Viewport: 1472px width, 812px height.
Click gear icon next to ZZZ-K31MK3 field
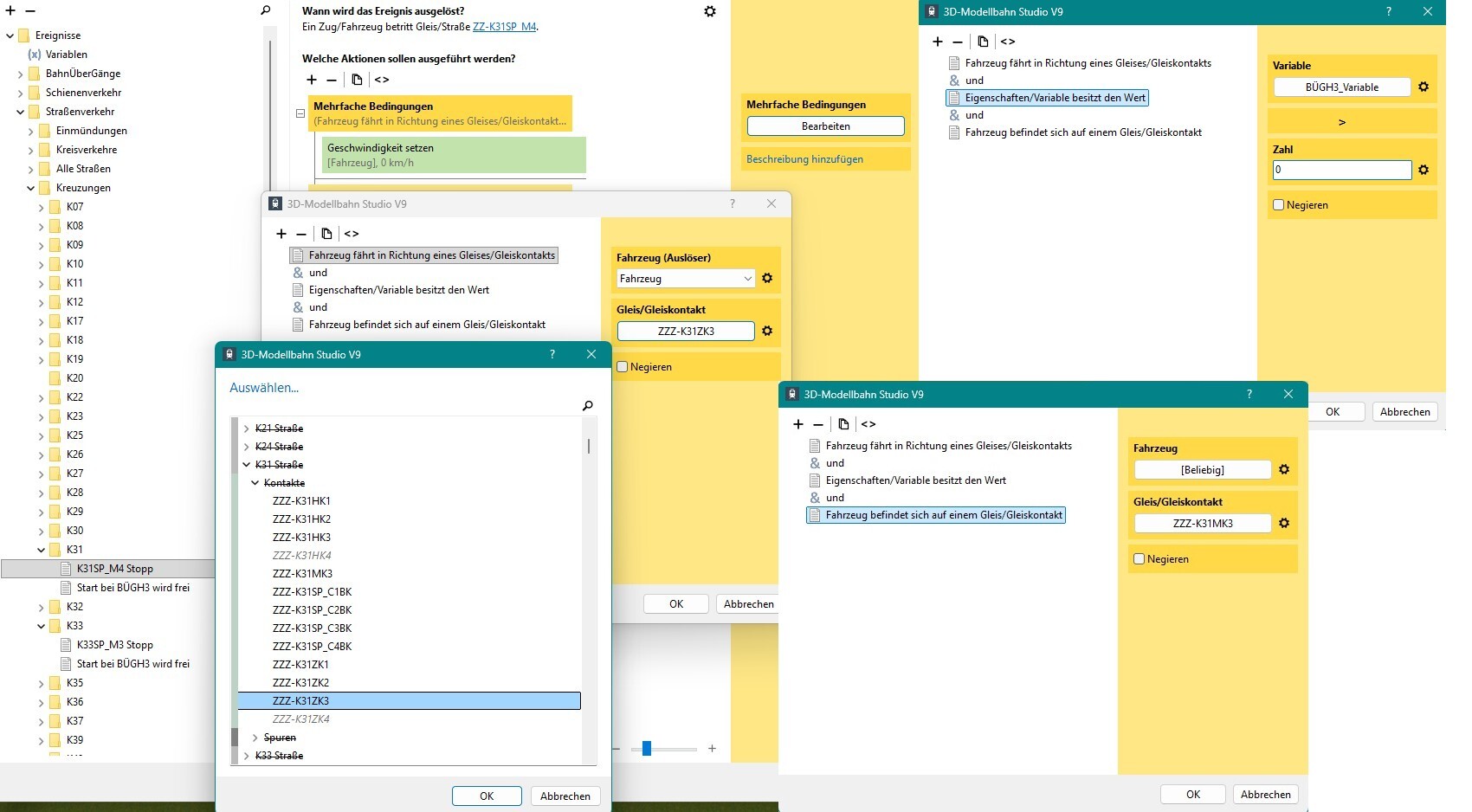(x=1284, y=523)
